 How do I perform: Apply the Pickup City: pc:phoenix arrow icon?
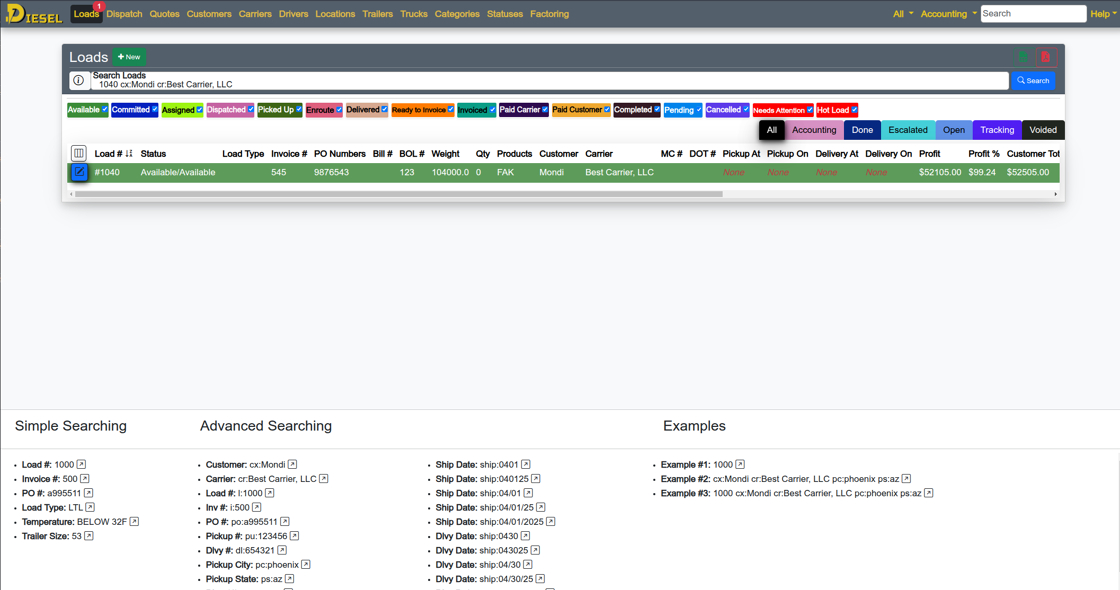pyautogui.click(x=306, y=564)
